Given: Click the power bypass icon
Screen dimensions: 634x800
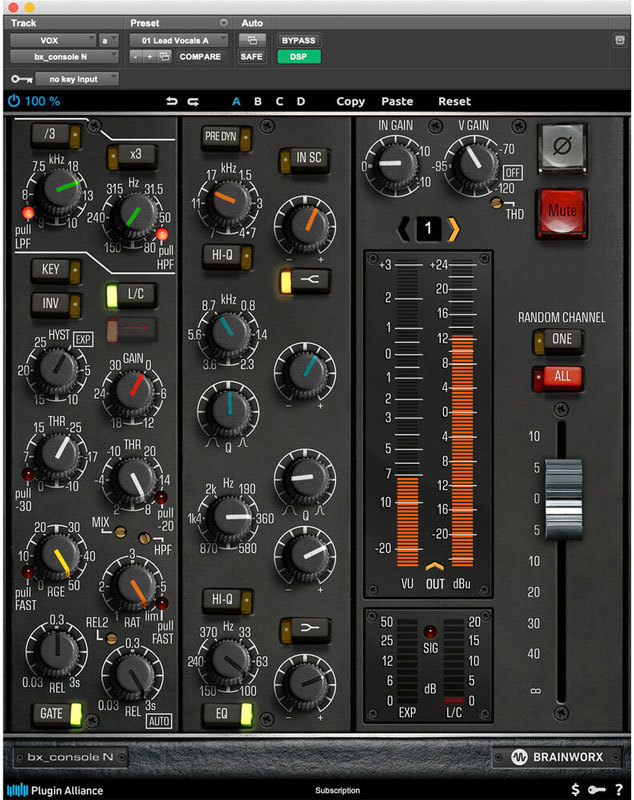Looking at the screenshot, I should pyautogui.click(x=13, y=101).
